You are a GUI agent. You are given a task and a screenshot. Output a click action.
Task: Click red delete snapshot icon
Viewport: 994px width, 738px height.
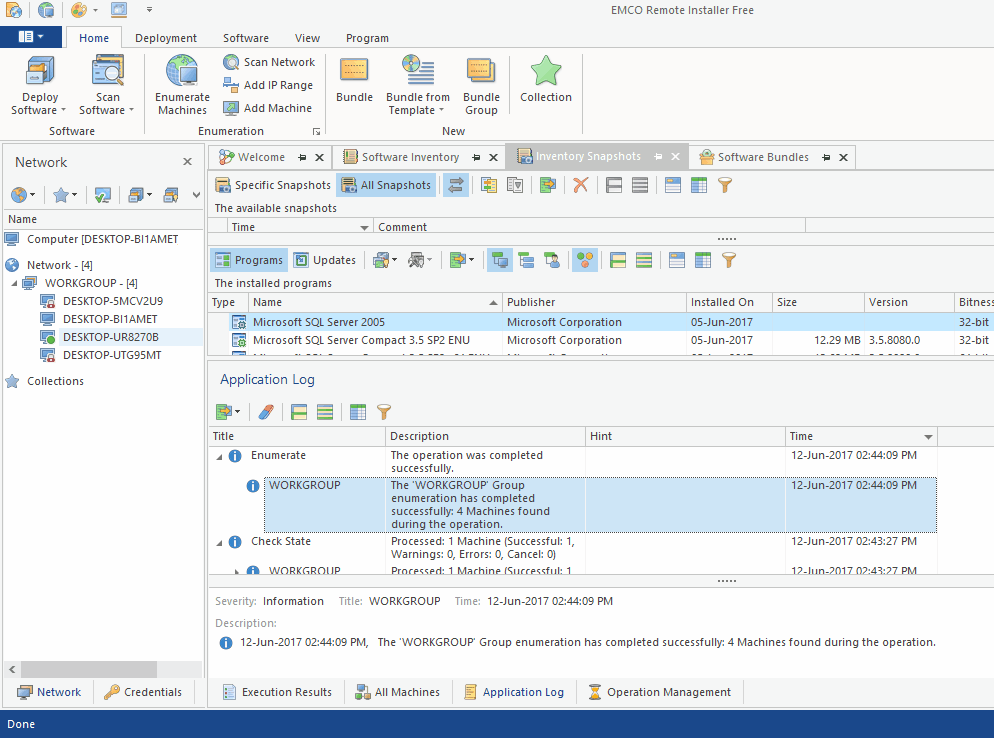tap(581, 185)
